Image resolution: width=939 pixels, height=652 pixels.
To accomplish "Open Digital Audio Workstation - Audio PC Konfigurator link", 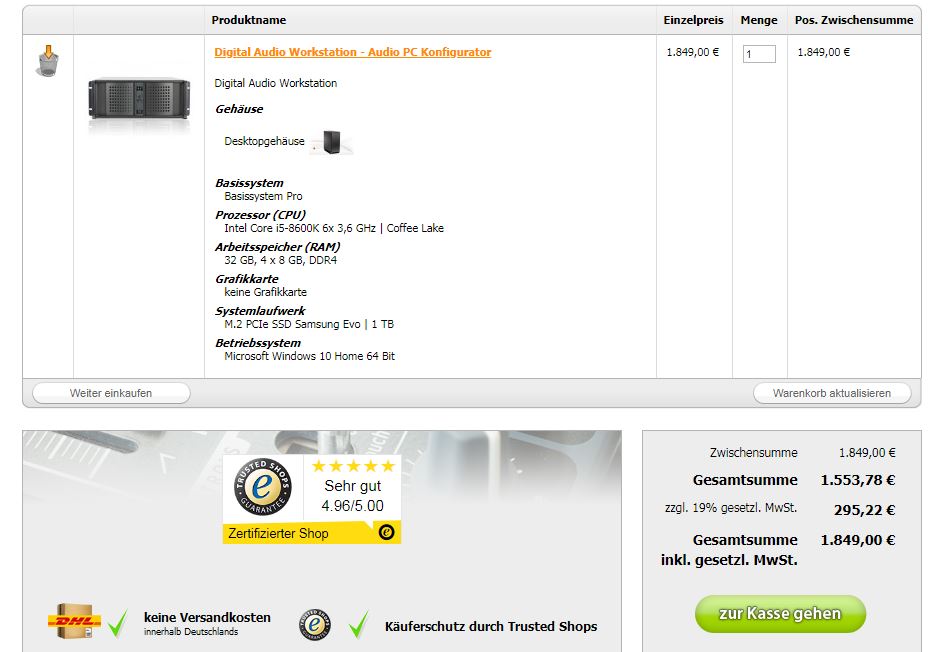I will pos(353,52).
